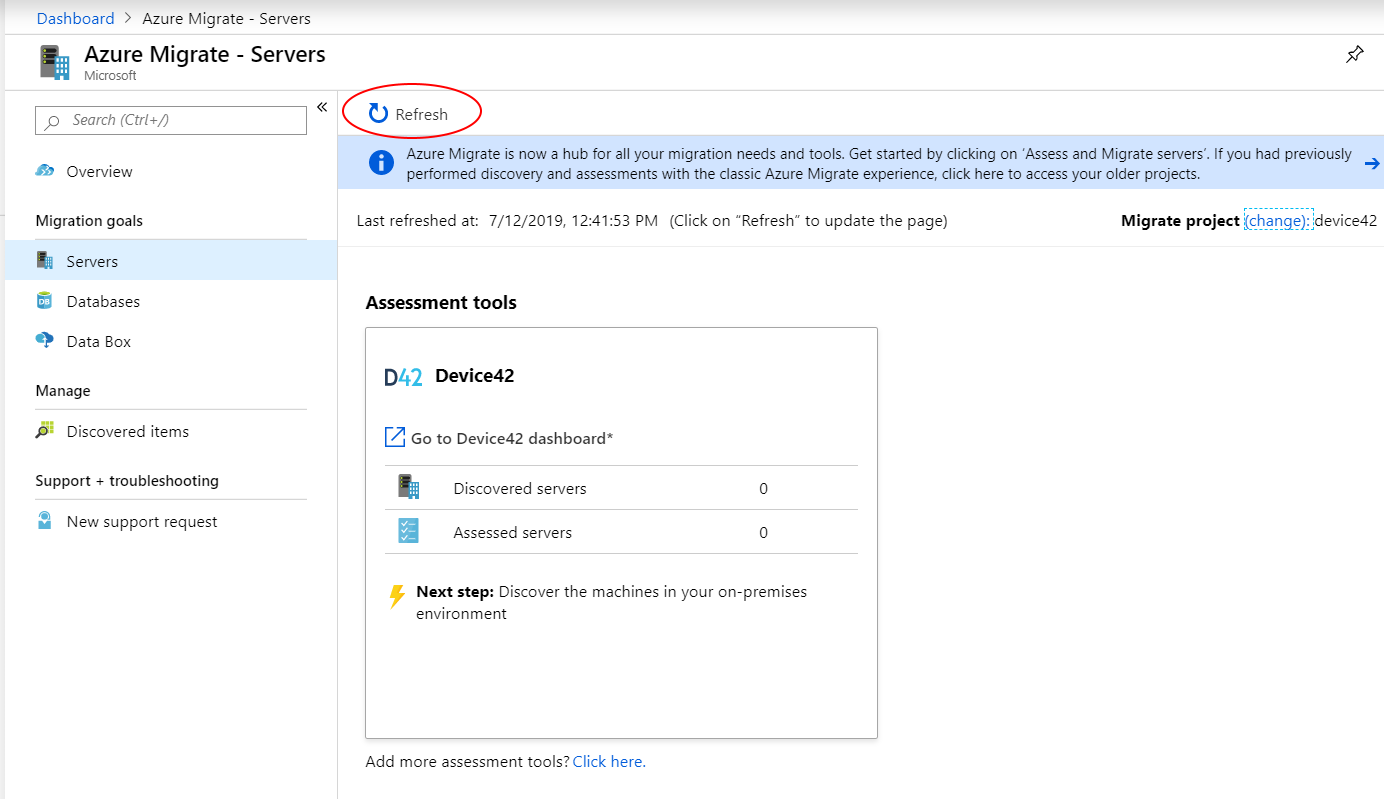Navigate to Dashboard via the breadcrumb
The height and width of the screenshot is (799, 1384).
(75, 18)
